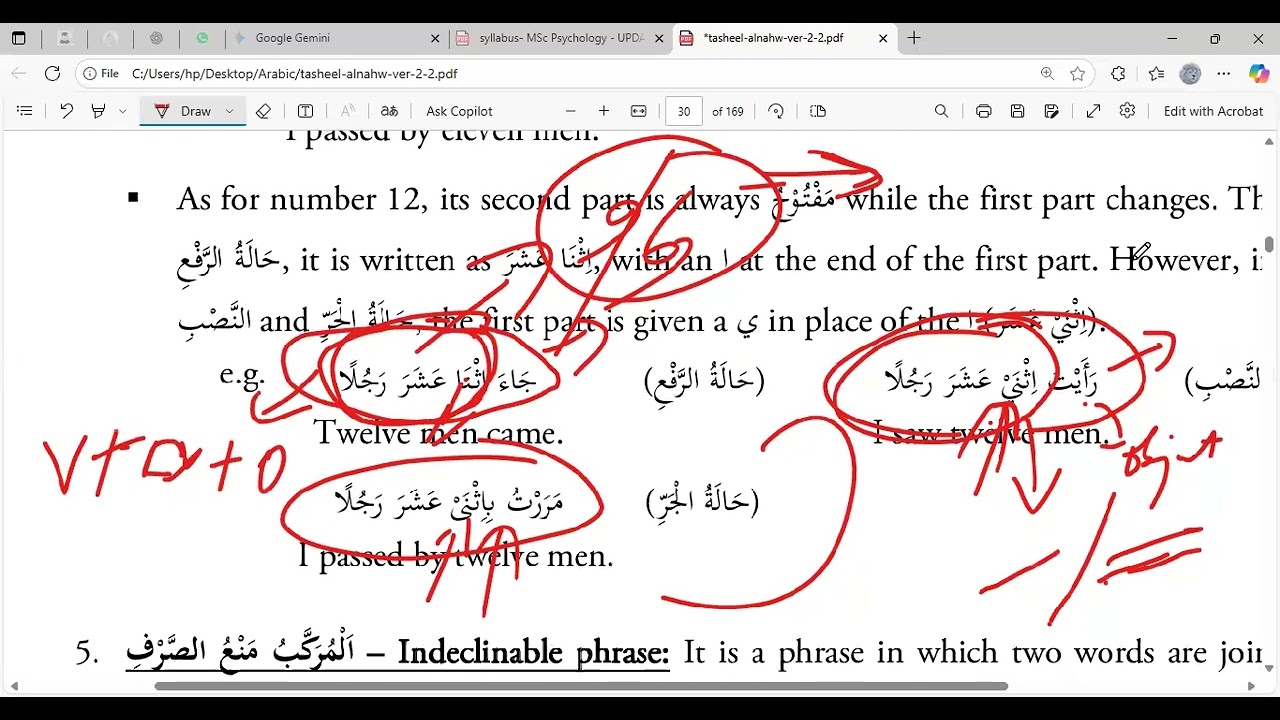The height and width of the screenshot is (720, 1280).
Task: Open the Favorites list
Action: click(x=1156, y=73)
